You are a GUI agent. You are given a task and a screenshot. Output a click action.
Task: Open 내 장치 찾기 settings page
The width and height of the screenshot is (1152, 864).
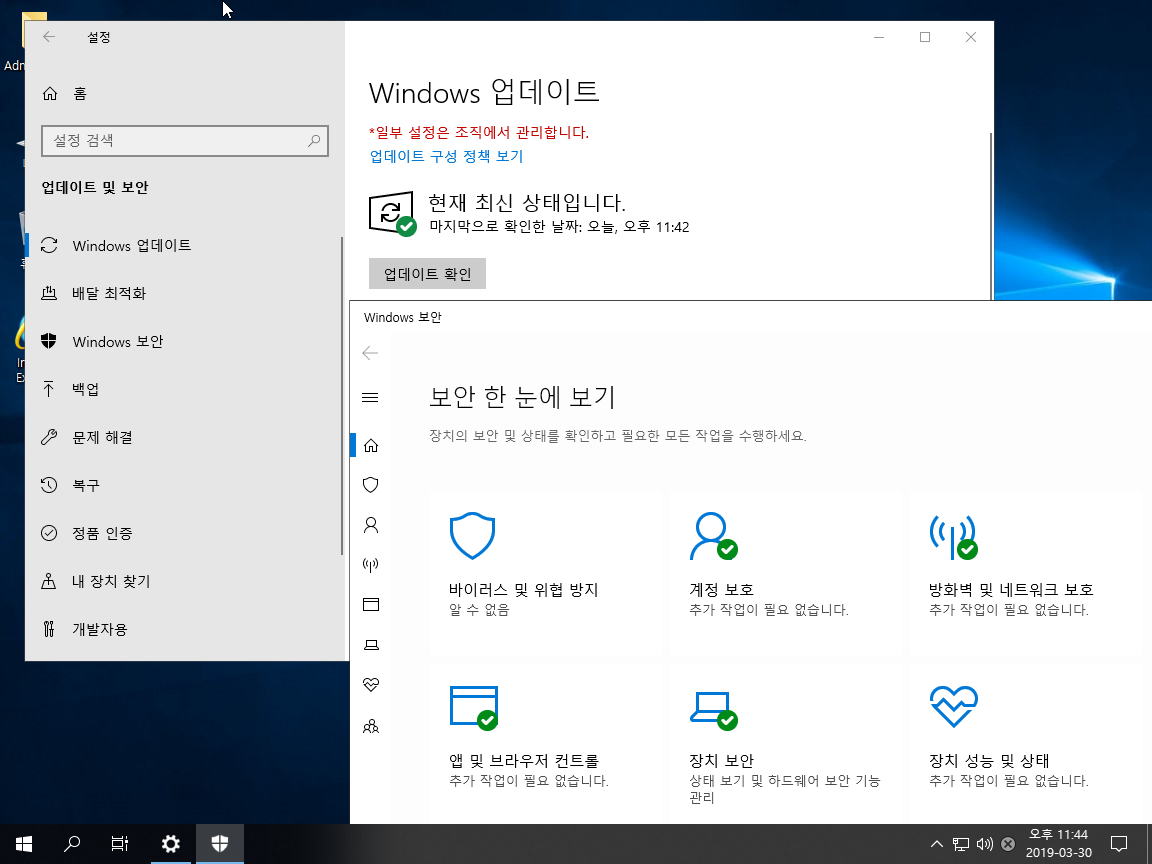[184, 581]
